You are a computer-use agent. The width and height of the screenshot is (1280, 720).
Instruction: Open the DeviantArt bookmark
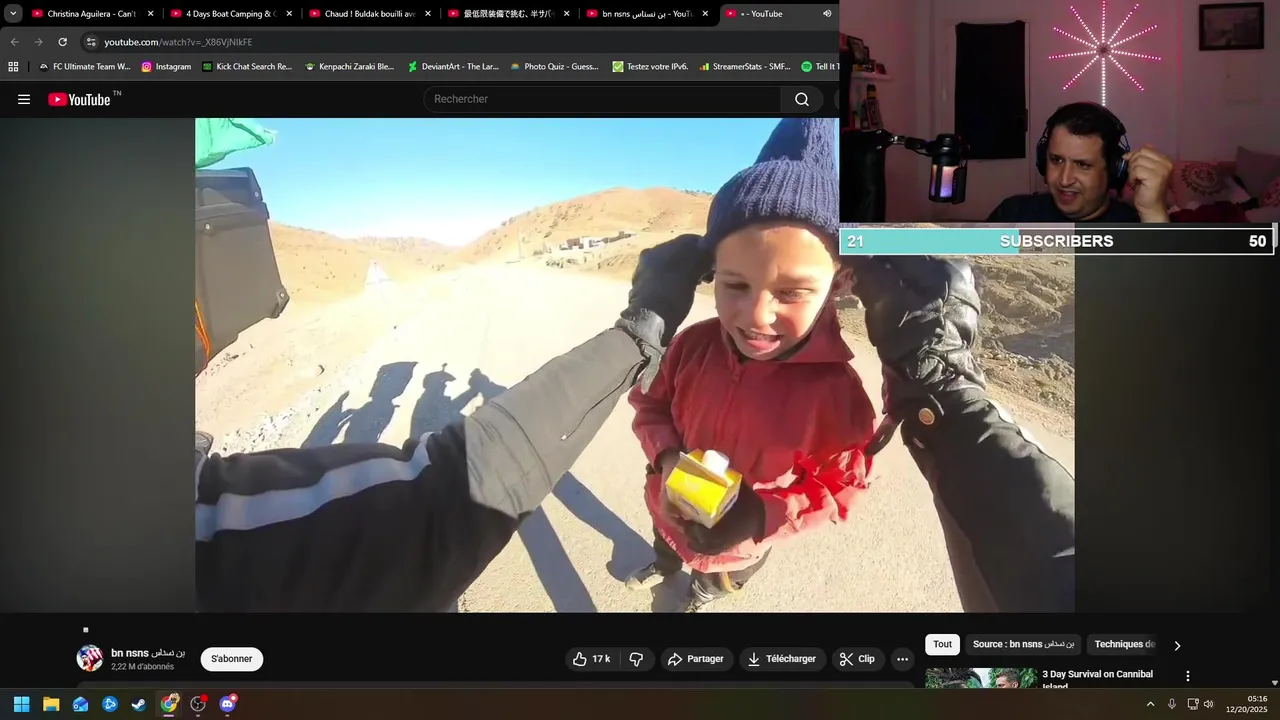pos(453,67)
